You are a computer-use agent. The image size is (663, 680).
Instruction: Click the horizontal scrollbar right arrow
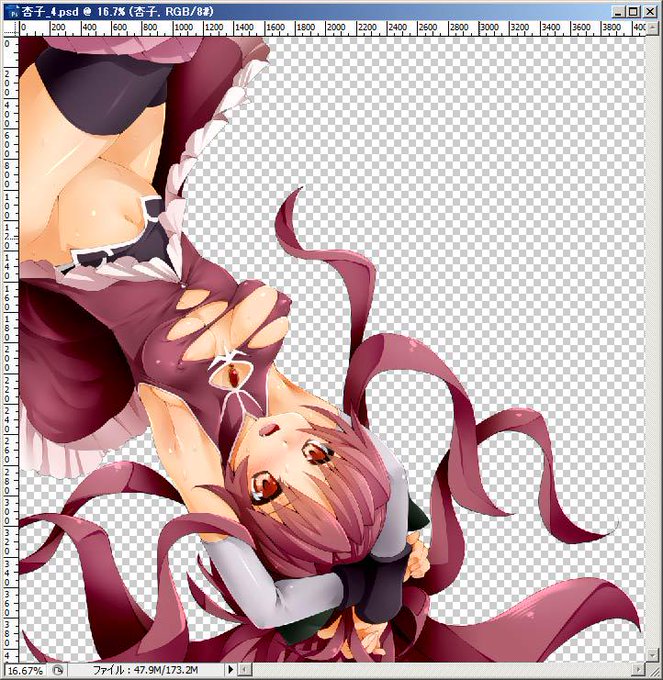[x=639, y=670]
